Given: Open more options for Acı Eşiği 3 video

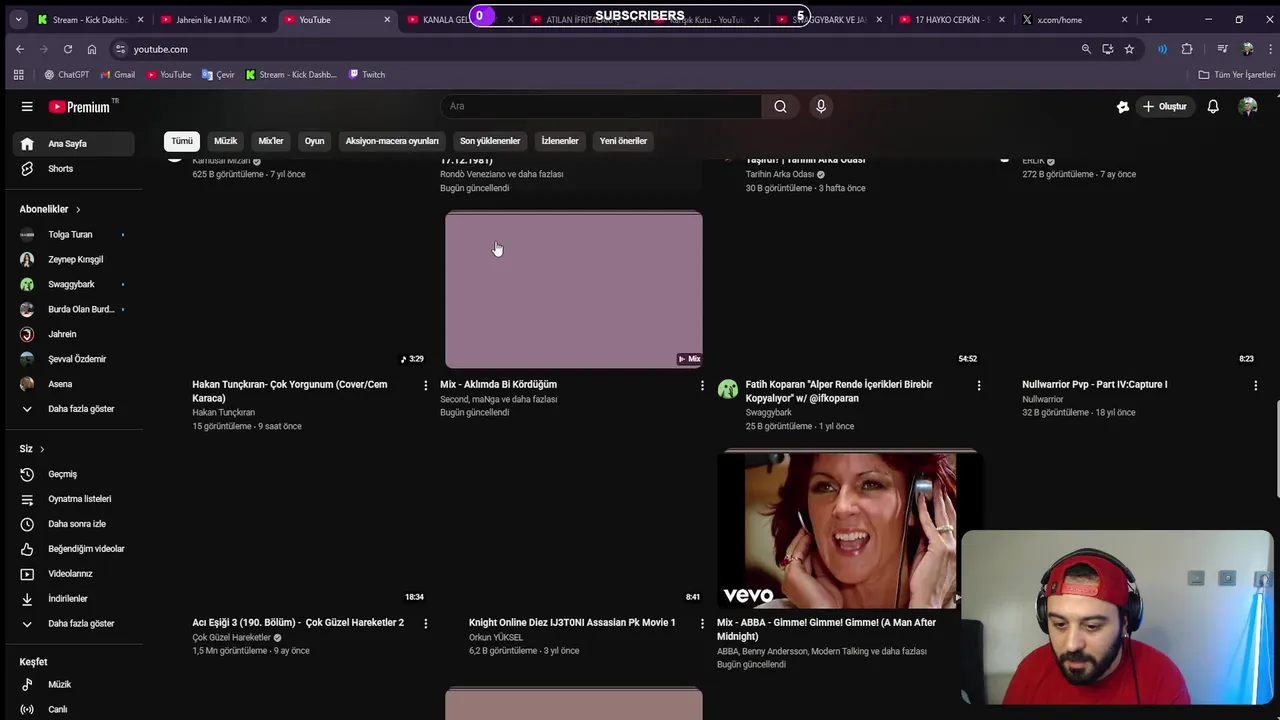Looking at the screenshot, I should (425, 623).
